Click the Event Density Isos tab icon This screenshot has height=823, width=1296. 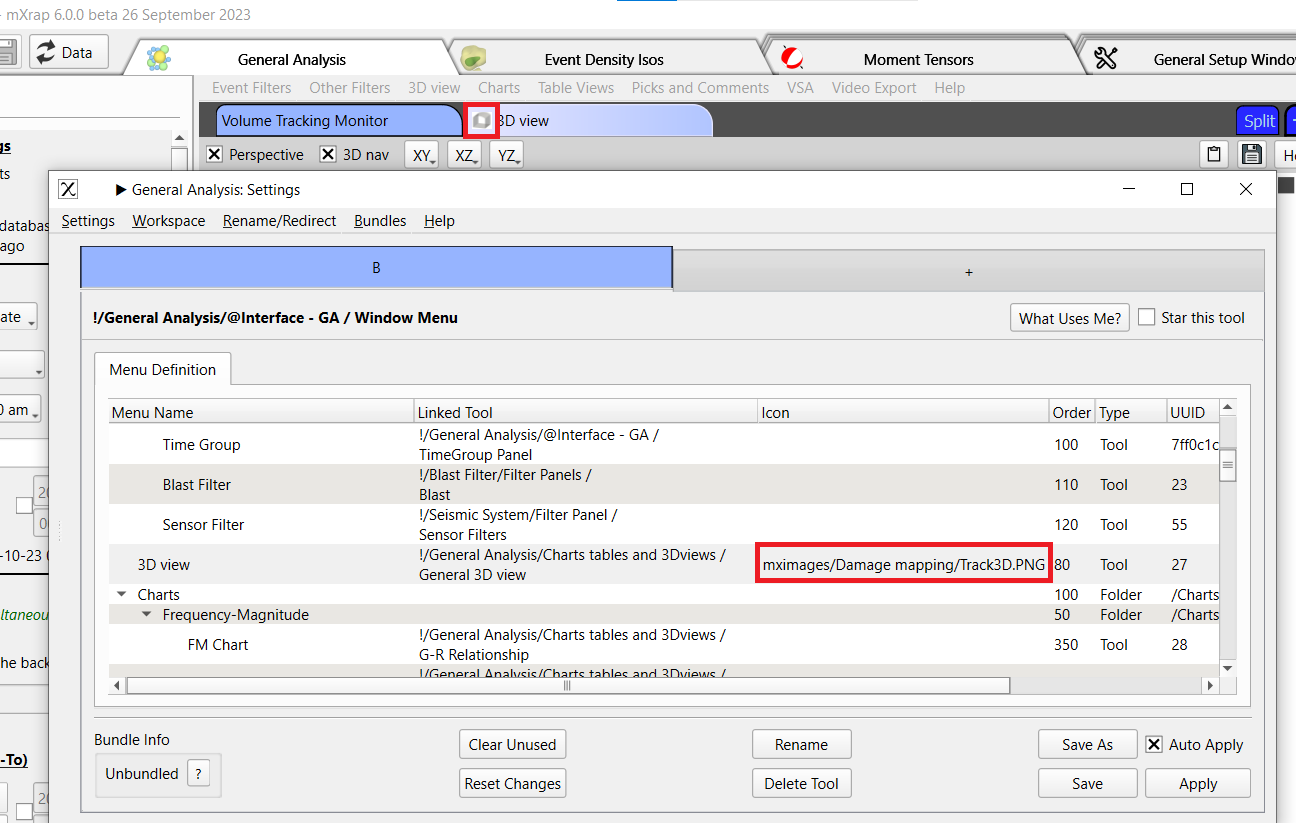tap(473, 58)
